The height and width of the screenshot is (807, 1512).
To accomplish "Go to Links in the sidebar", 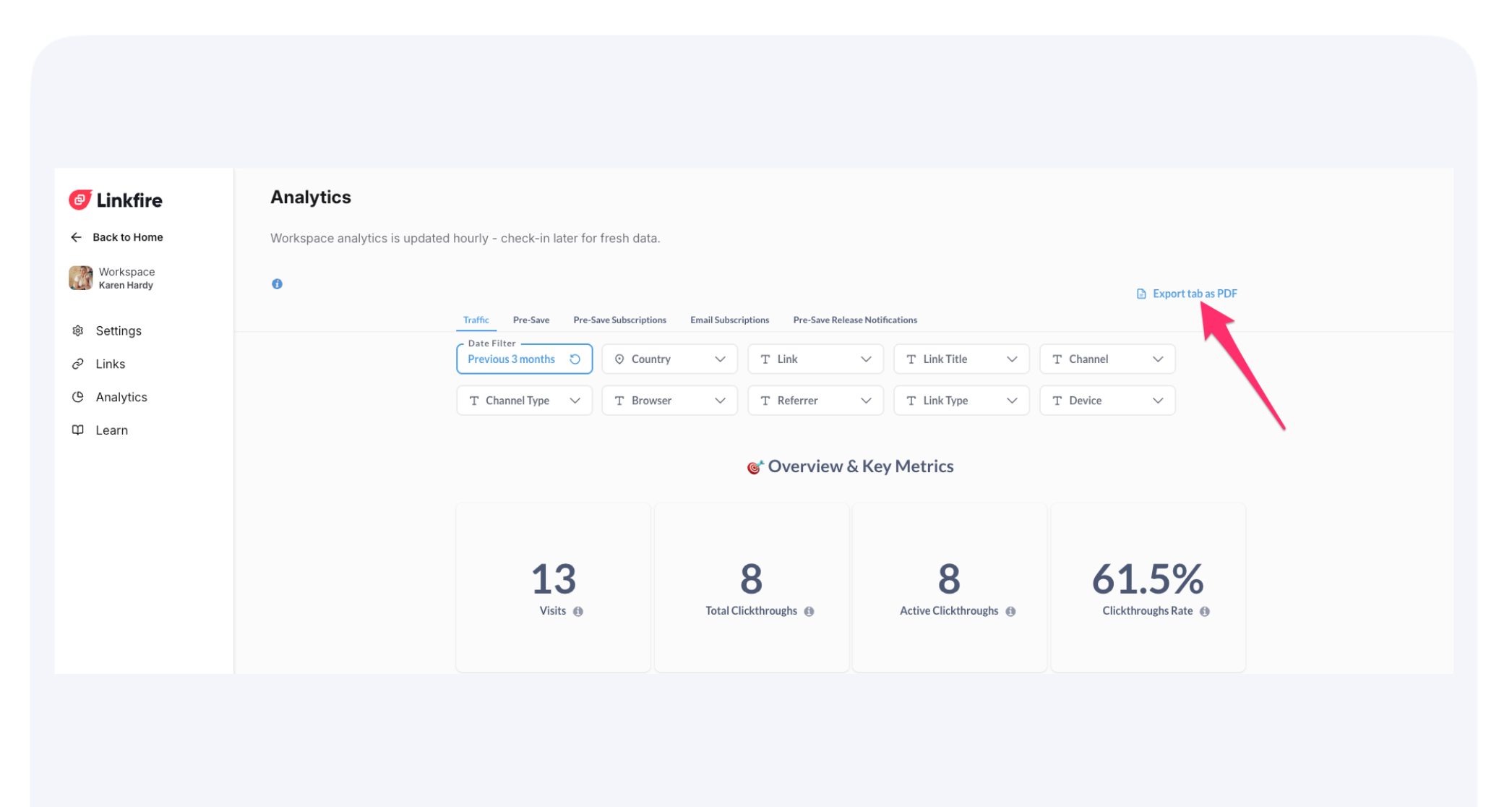I will [110, 364].
